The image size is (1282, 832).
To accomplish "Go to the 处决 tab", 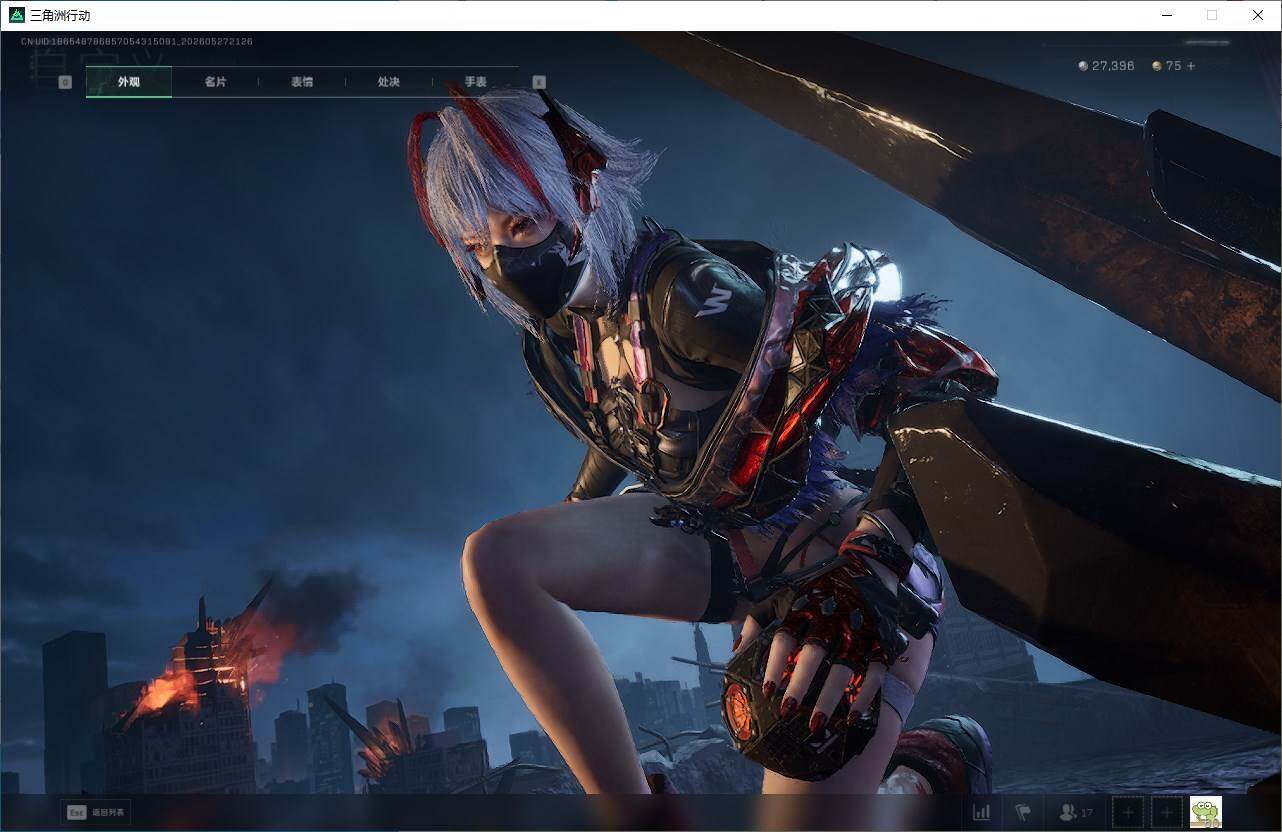I will 389,82.
